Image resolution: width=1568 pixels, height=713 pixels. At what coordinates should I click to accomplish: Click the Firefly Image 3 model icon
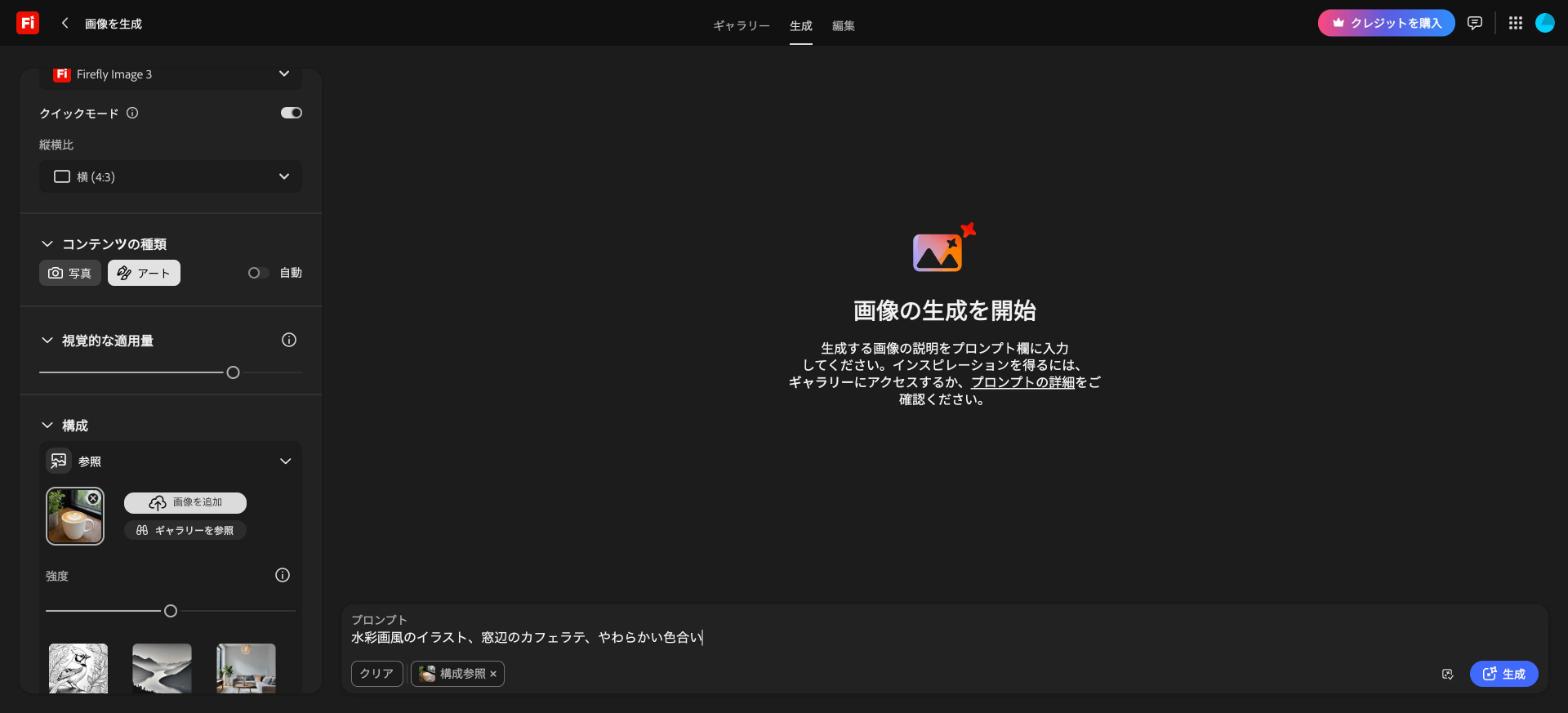[62, 74]
